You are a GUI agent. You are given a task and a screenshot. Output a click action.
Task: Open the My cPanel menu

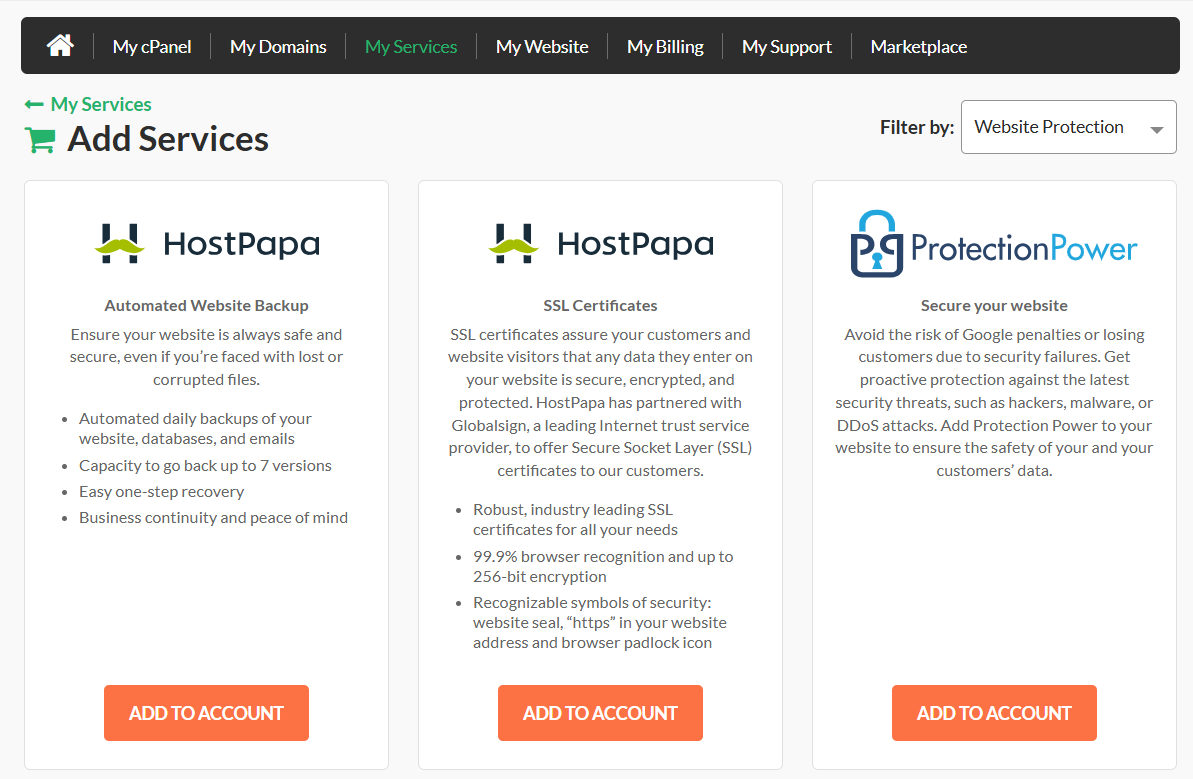152,46
